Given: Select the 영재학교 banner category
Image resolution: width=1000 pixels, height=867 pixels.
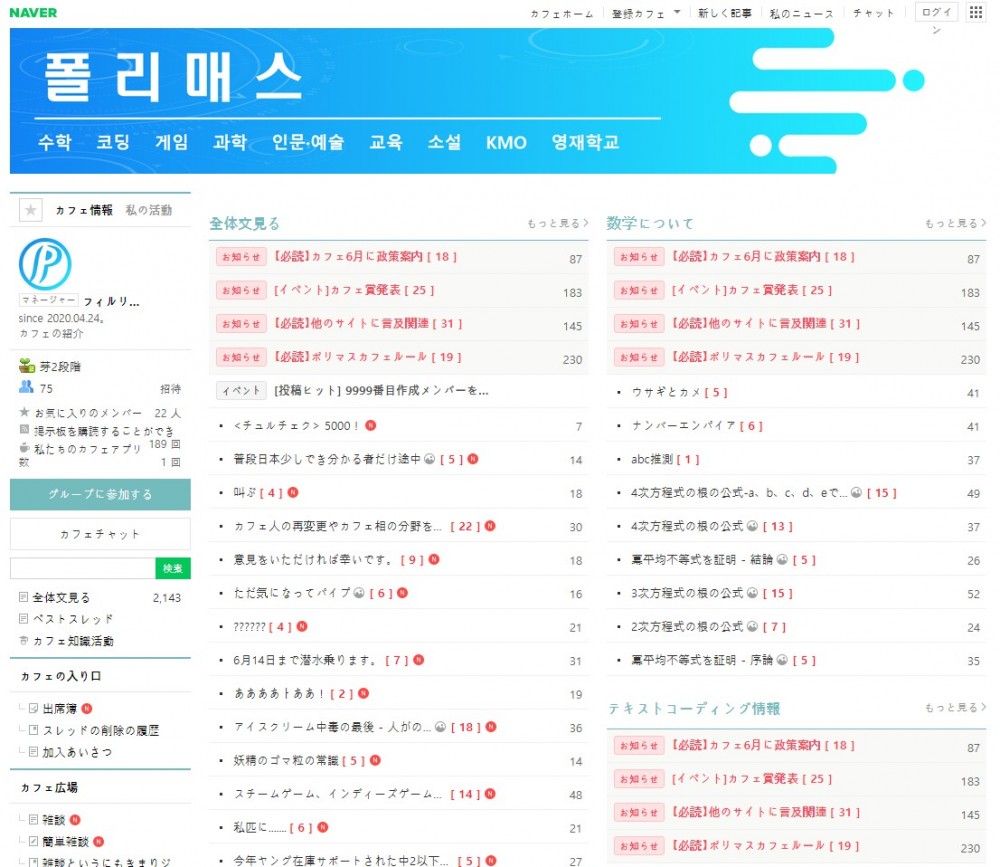Looking at the screenshot, I should click(585, 142).
